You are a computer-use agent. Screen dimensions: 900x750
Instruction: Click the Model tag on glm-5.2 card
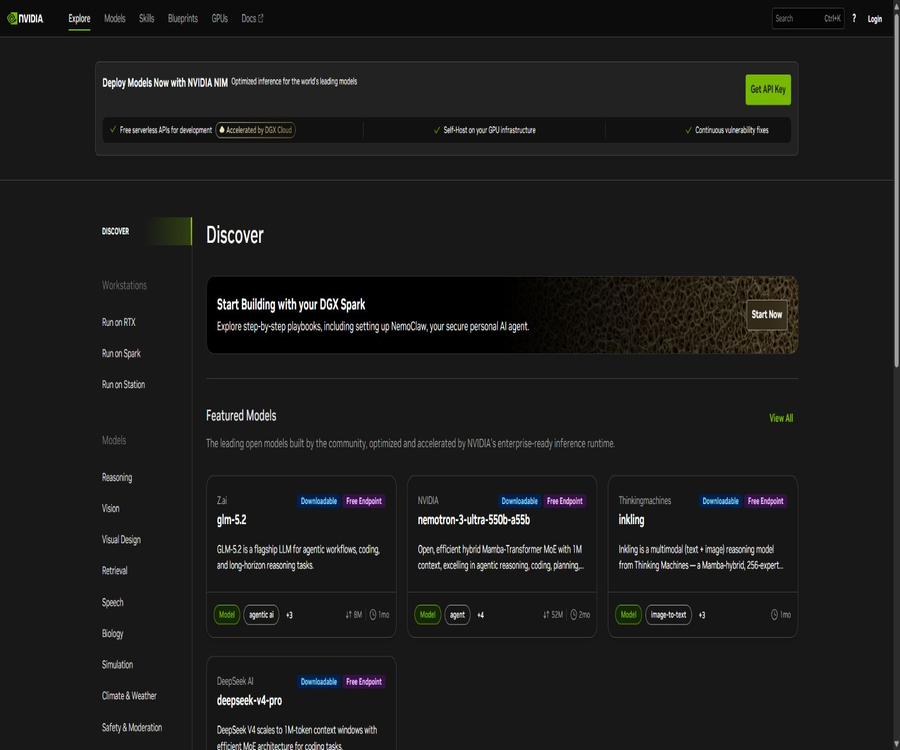(227, 615)
